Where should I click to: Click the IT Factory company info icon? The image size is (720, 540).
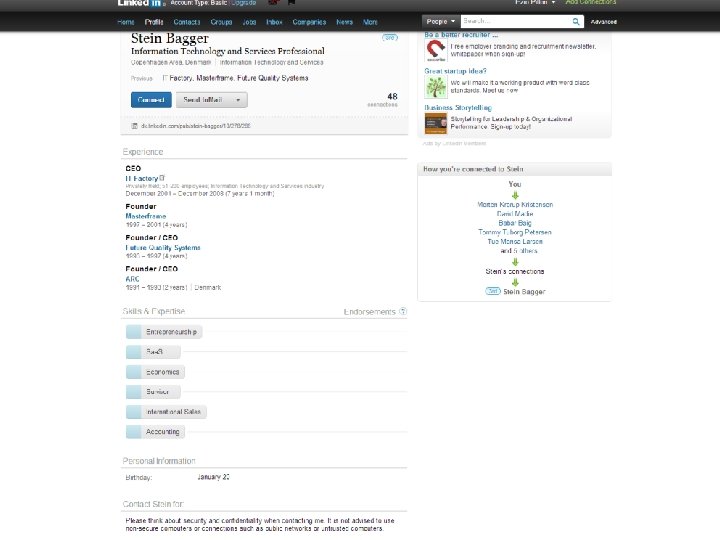(162, 178)
